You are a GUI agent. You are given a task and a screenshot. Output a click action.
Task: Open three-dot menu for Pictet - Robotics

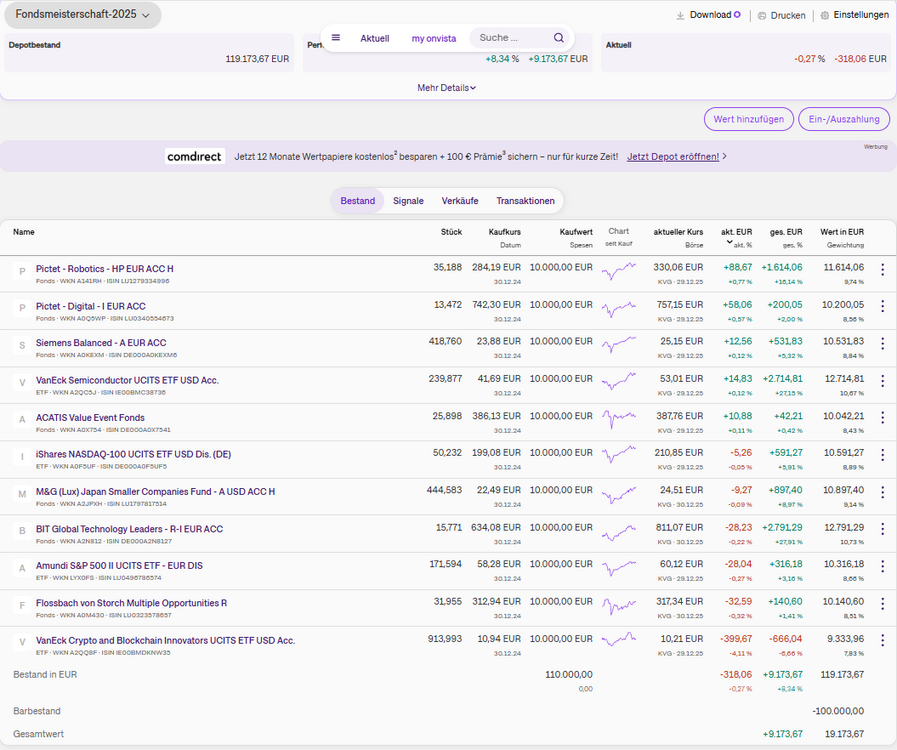point(882,269)
